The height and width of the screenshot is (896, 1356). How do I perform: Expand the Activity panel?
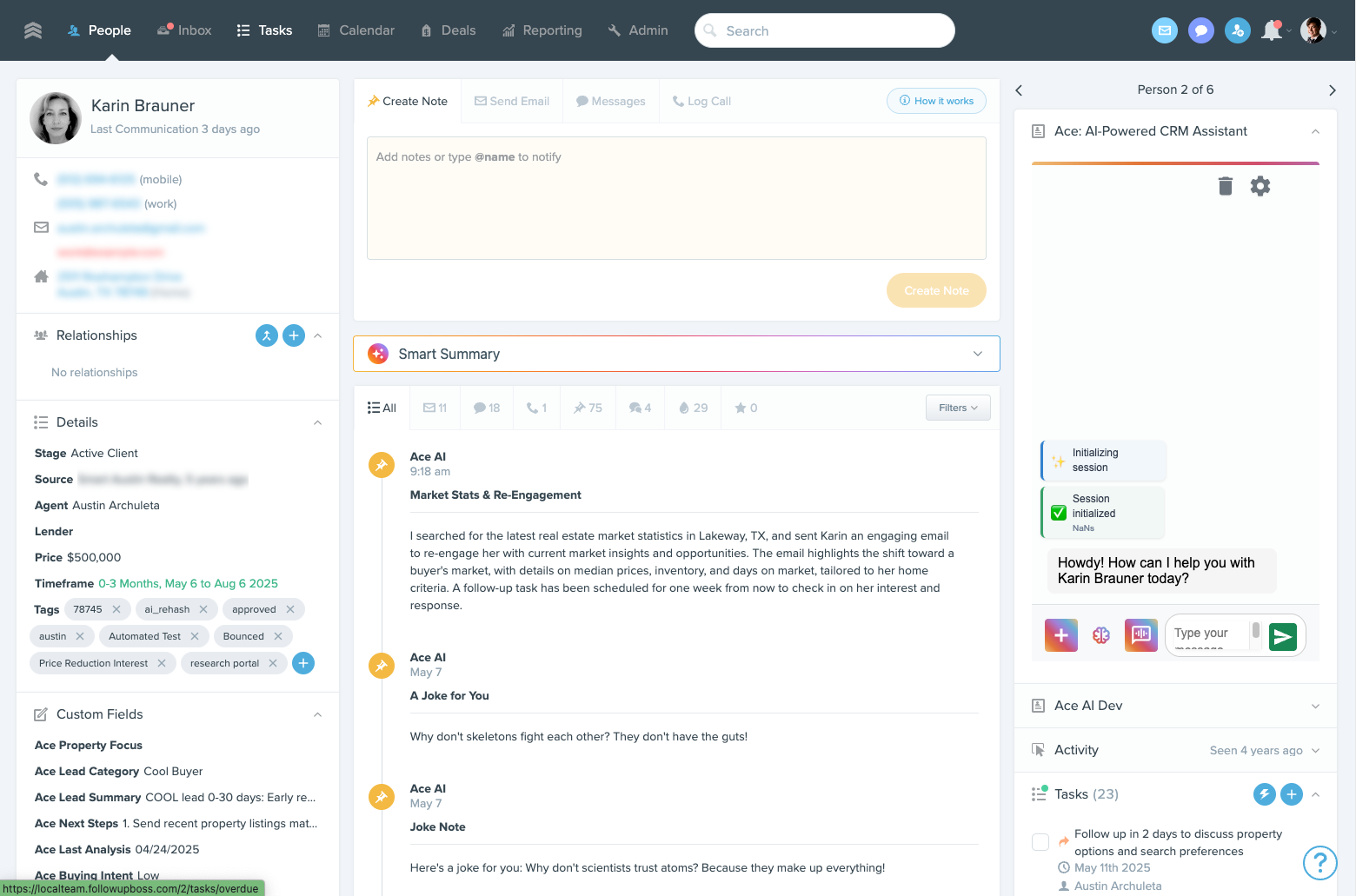click(x=1316, y=750)
